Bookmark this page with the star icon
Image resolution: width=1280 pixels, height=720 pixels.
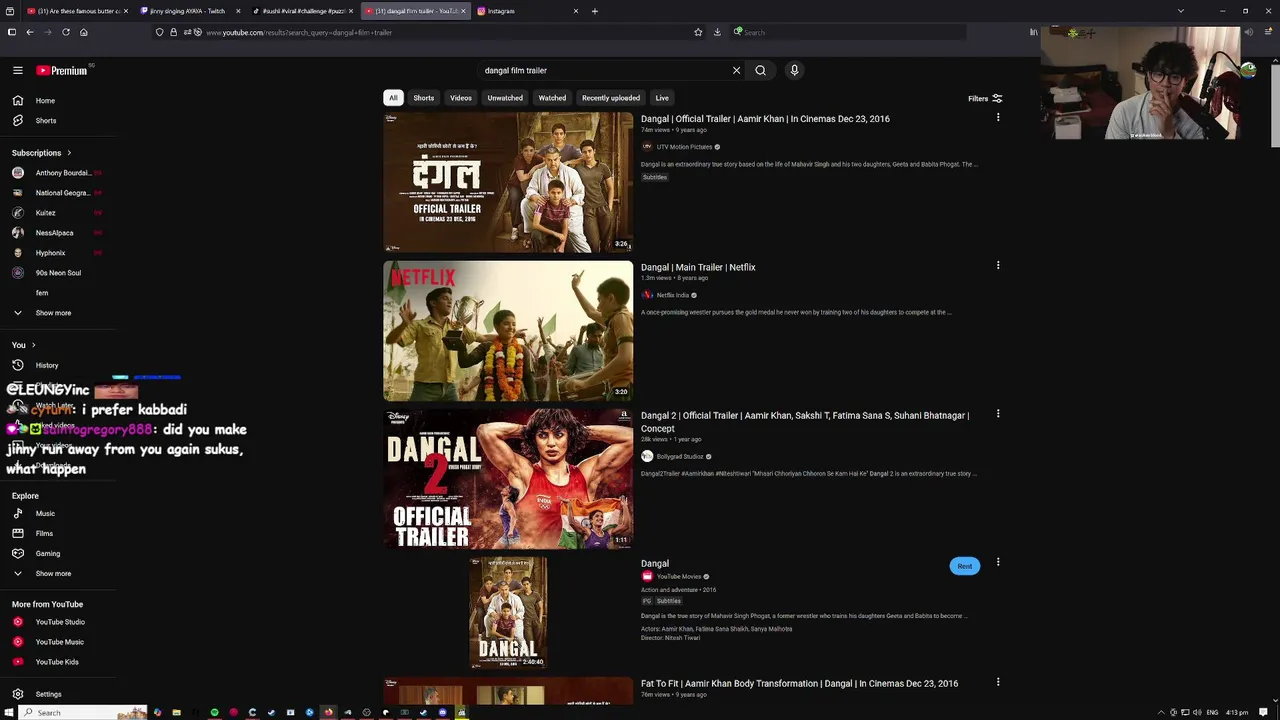coord(698,32)
